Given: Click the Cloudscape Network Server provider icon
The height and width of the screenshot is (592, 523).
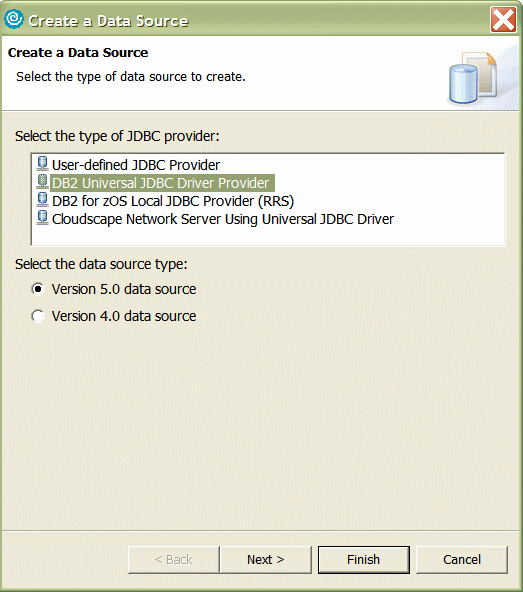Looking at the screenshot, I should tap(42, 219).
